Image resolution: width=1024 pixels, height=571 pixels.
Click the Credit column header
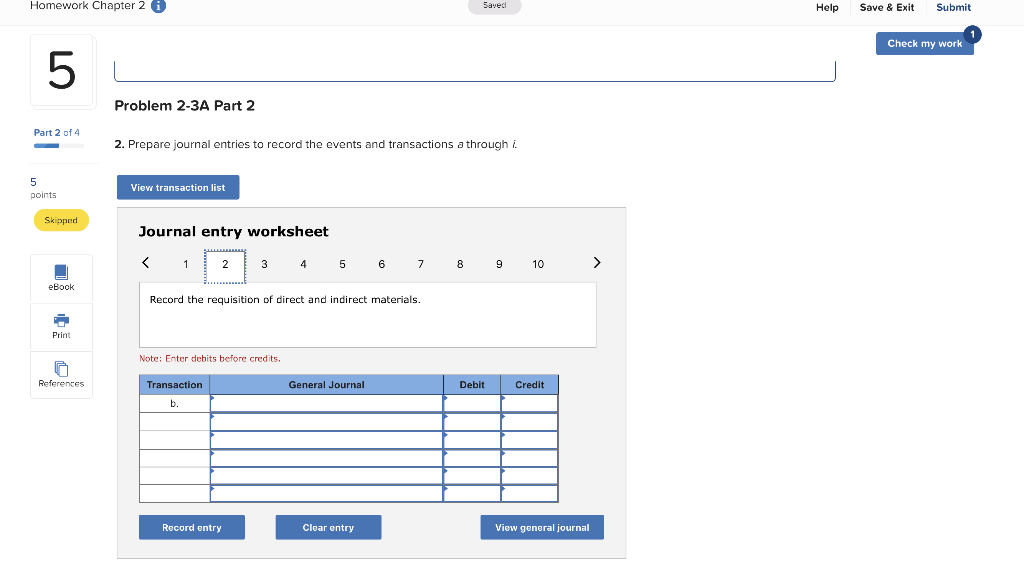point(530,385)
